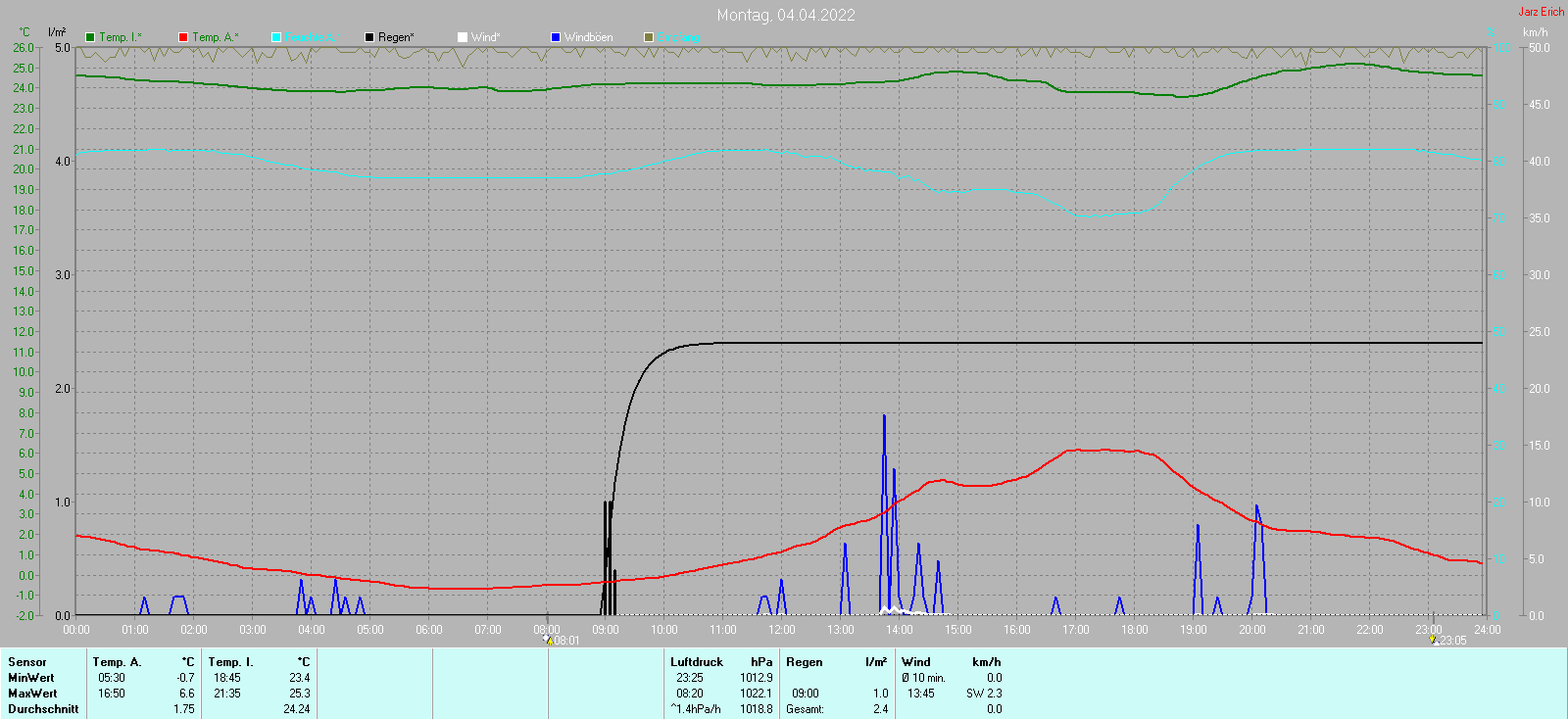Click the blue Windböen legend square

click(556, 37)
